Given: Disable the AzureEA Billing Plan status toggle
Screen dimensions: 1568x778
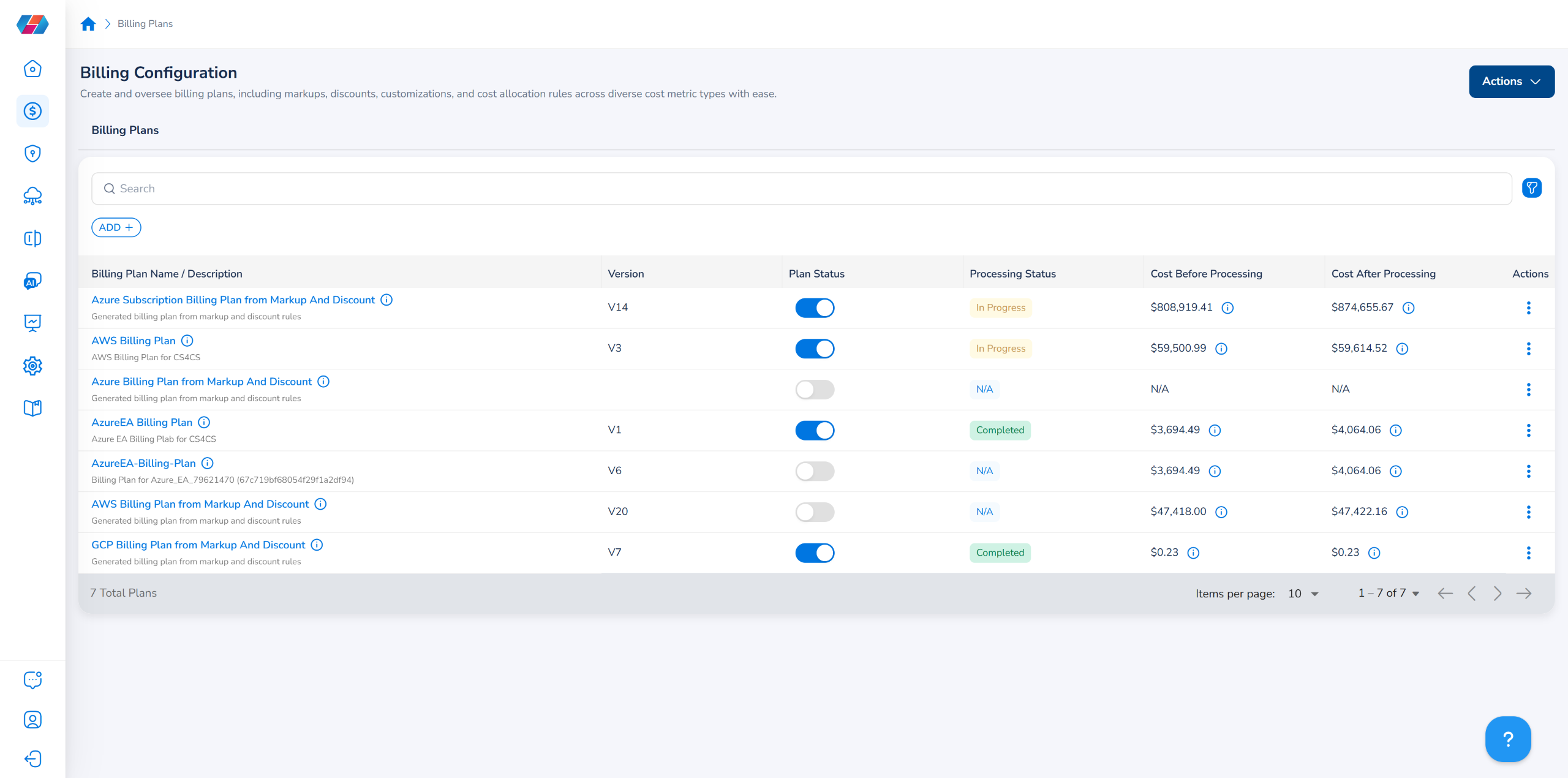Looking at the screenshot, I should (815, 430).
